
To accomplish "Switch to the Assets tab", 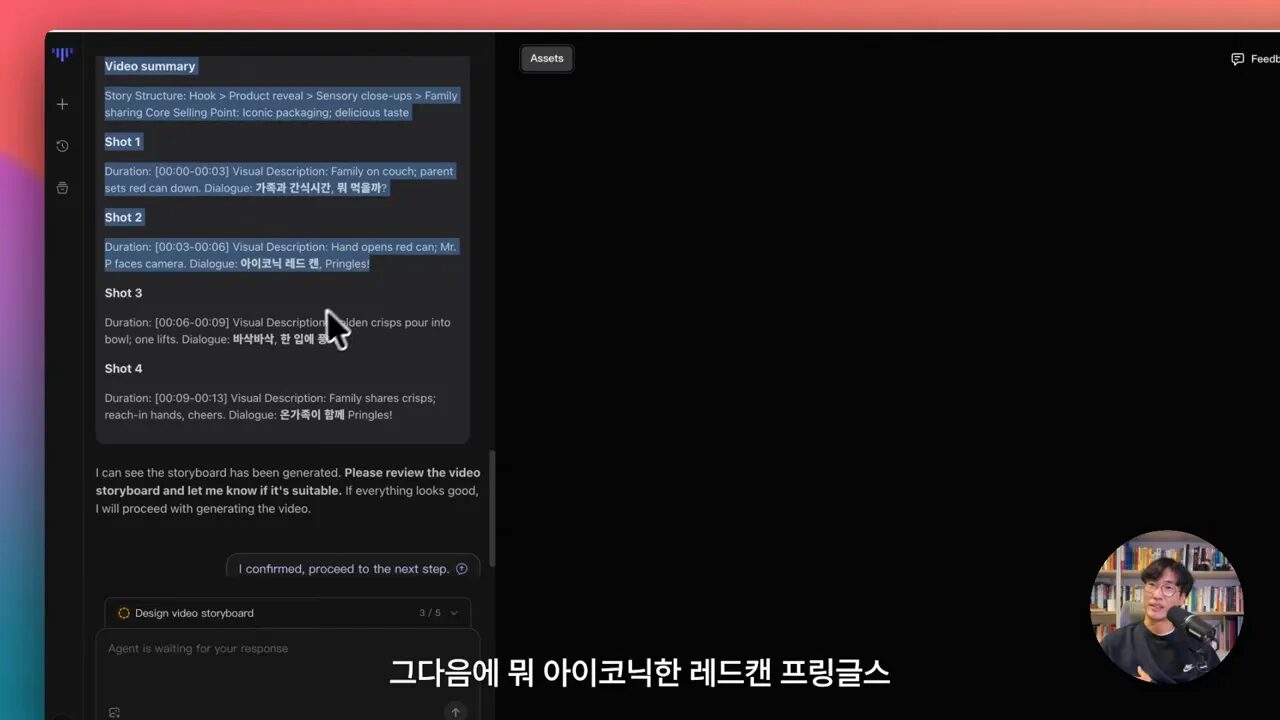I will click(546, 58).
